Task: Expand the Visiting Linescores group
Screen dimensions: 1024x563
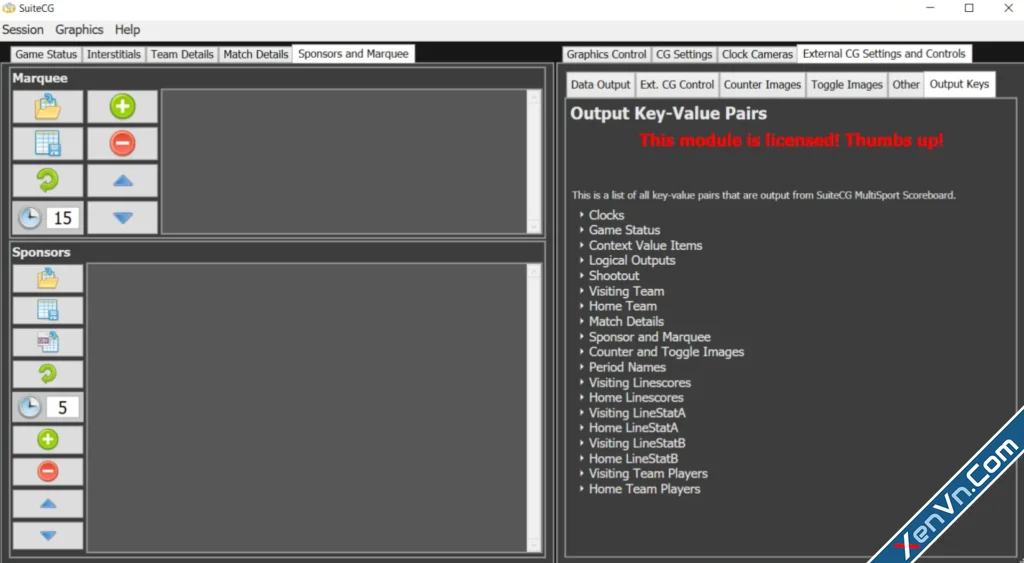Action: 581,382
